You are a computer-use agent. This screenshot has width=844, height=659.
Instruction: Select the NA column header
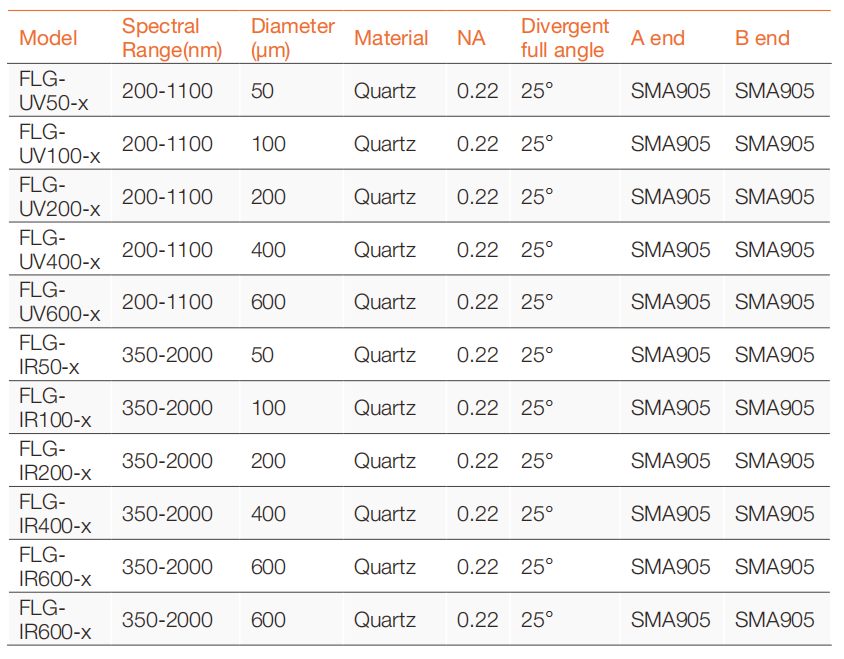pyautogui.click(x=471, y=39)
